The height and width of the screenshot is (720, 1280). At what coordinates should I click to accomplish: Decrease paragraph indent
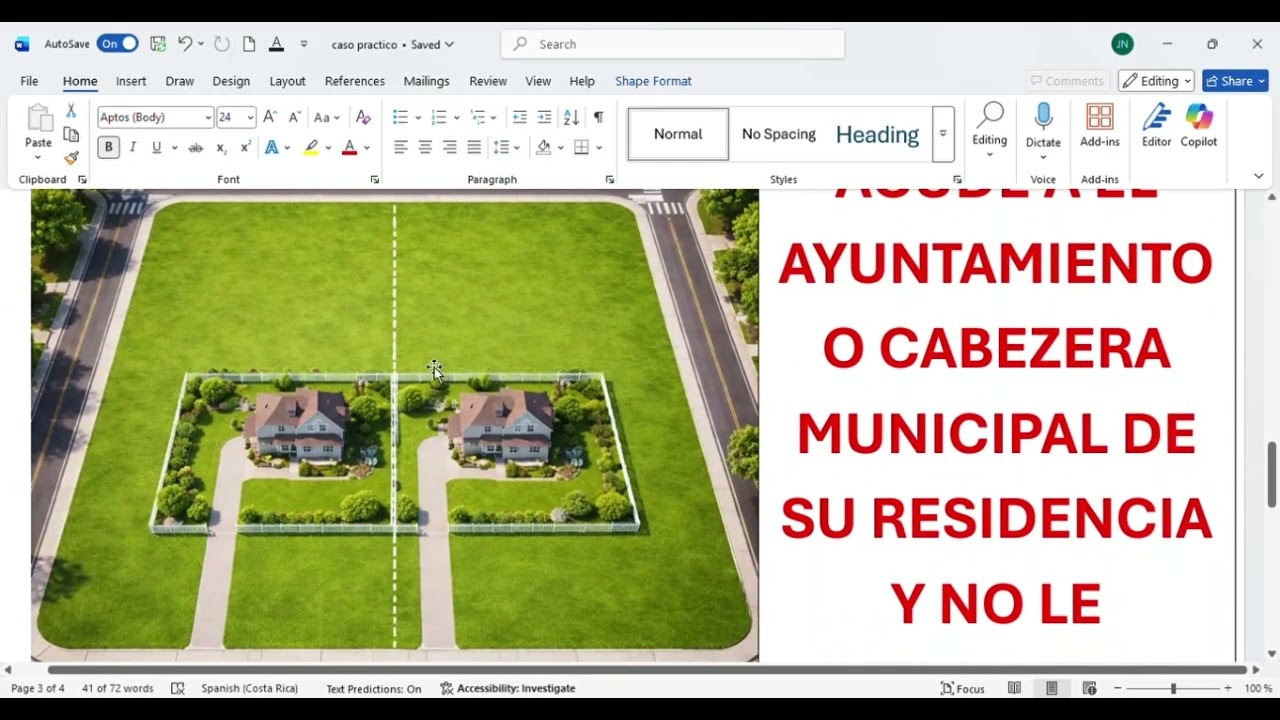520,117
